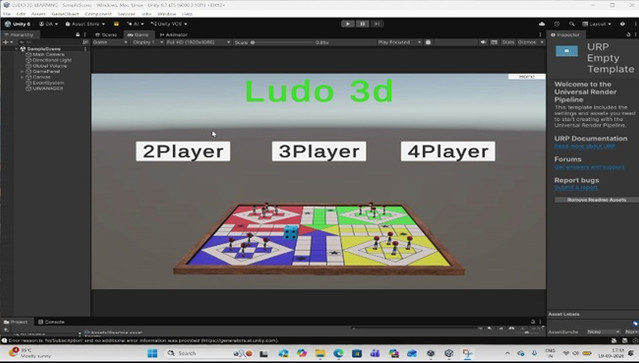Toggle Game view audio mute icon
This screenshot has width=639, height=363.
point(483,42)
